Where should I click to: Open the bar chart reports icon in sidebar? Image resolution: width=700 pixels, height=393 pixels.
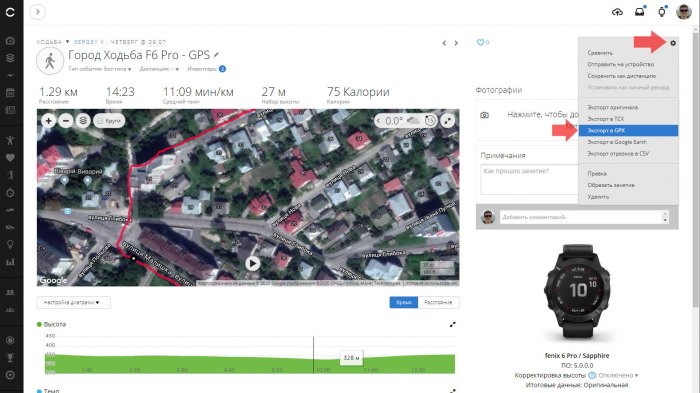(x=10, y=262)
